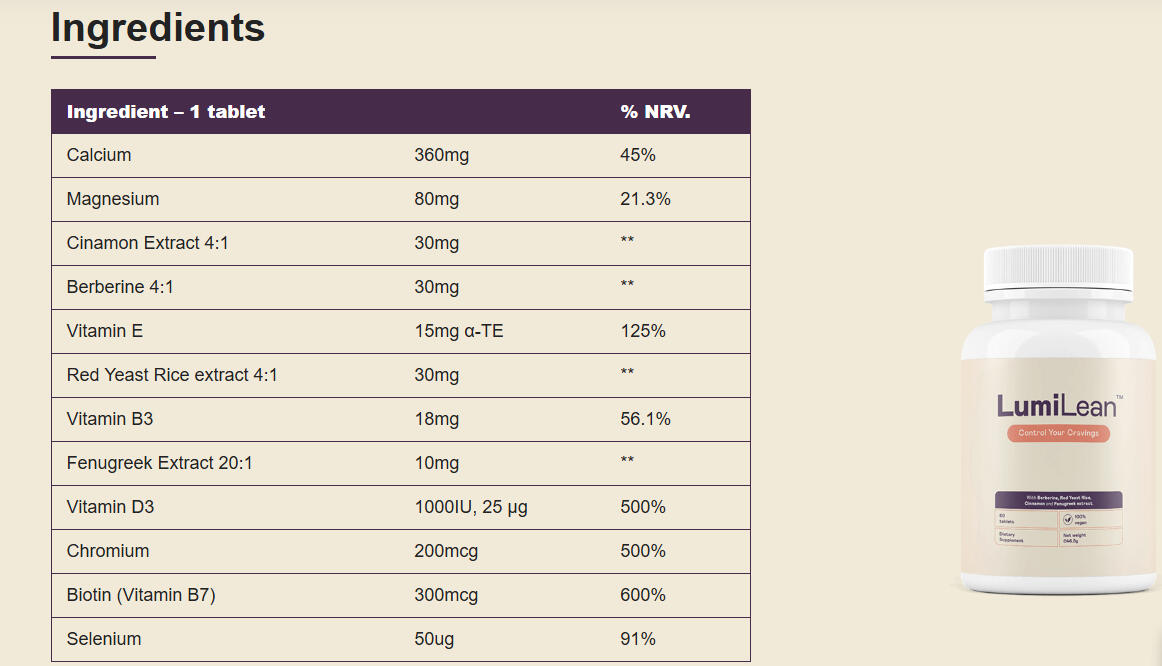
Task: Click the Vitamin B3 56.1% value
Action: (645, 419)
